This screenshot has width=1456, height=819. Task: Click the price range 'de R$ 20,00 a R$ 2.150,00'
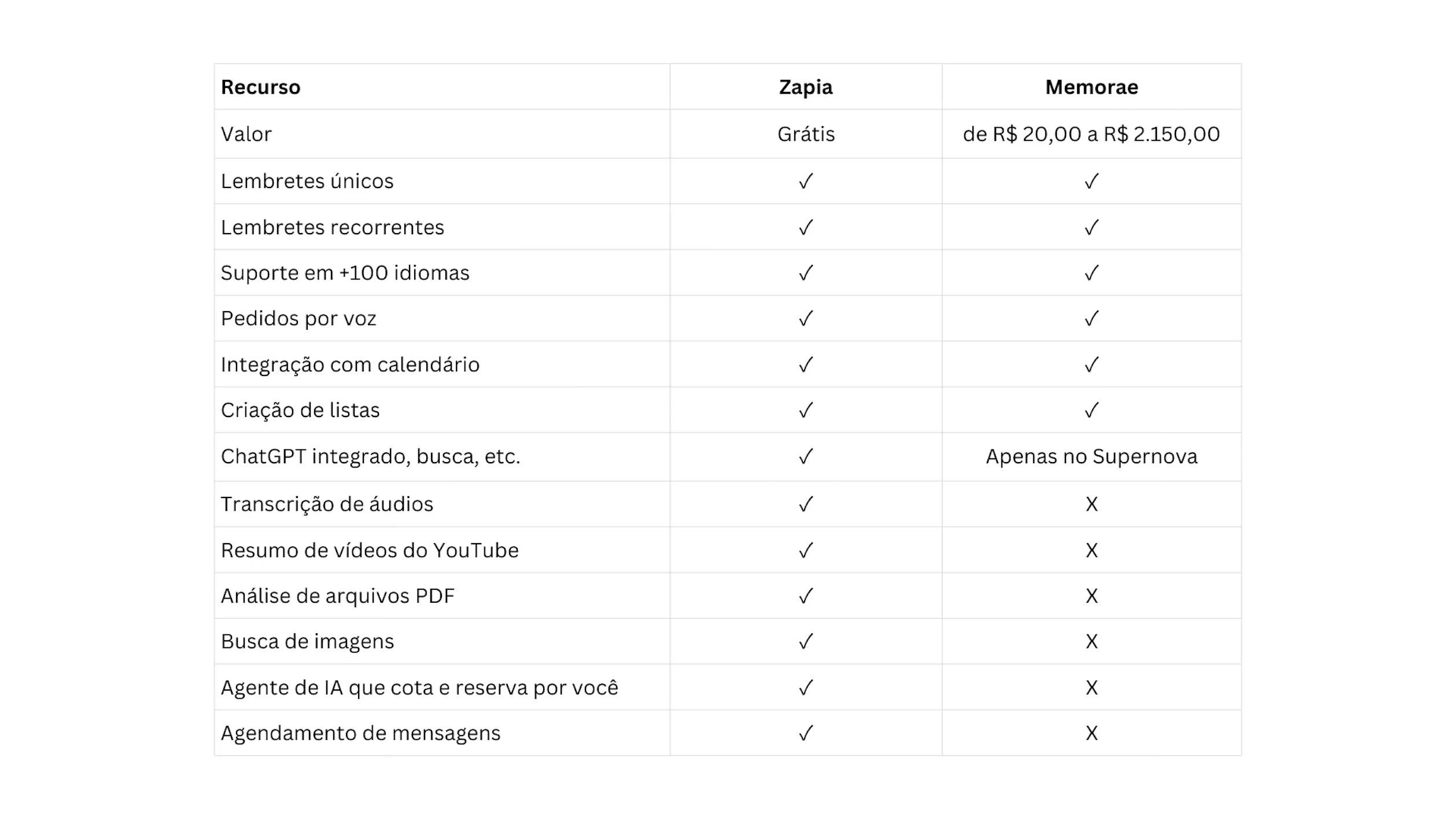click(x=1092, y=134)
